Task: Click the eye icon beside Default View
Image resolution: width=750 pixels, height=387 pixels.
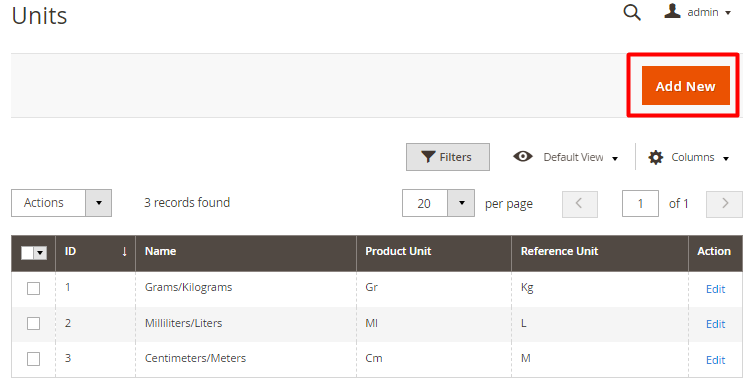Action: (x=523, y=156)
